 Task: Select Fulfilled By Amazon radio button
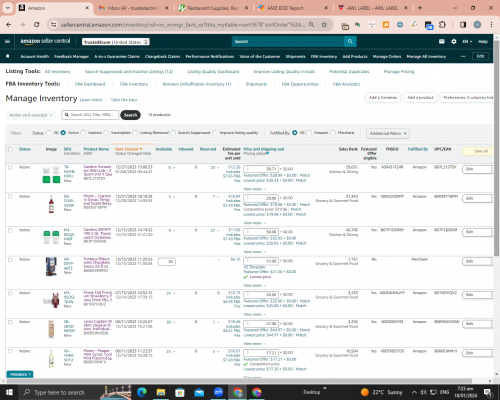point(309,133)
